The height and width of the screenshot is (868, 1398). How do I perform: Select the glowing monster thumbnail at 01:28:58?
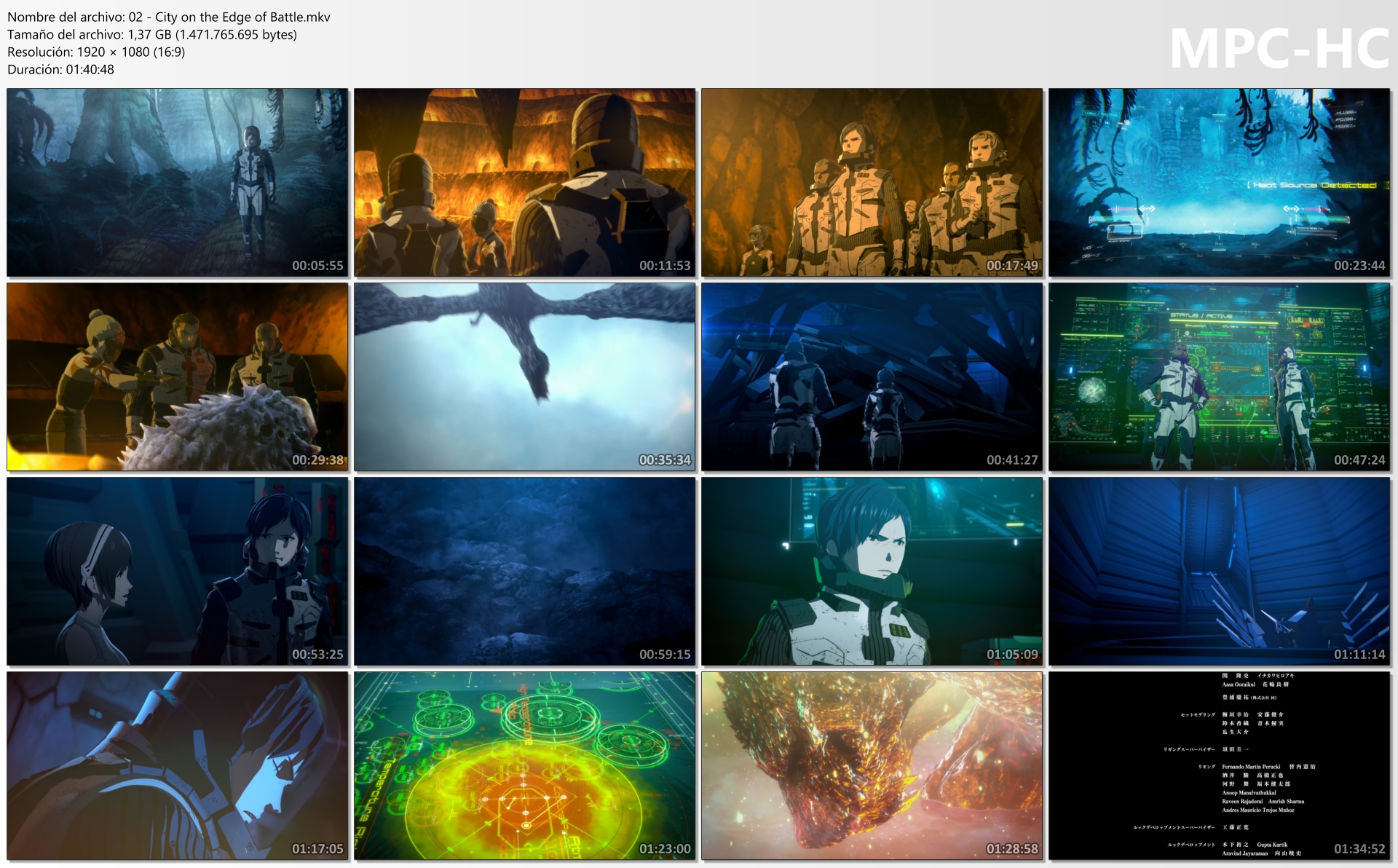point(872,766)
